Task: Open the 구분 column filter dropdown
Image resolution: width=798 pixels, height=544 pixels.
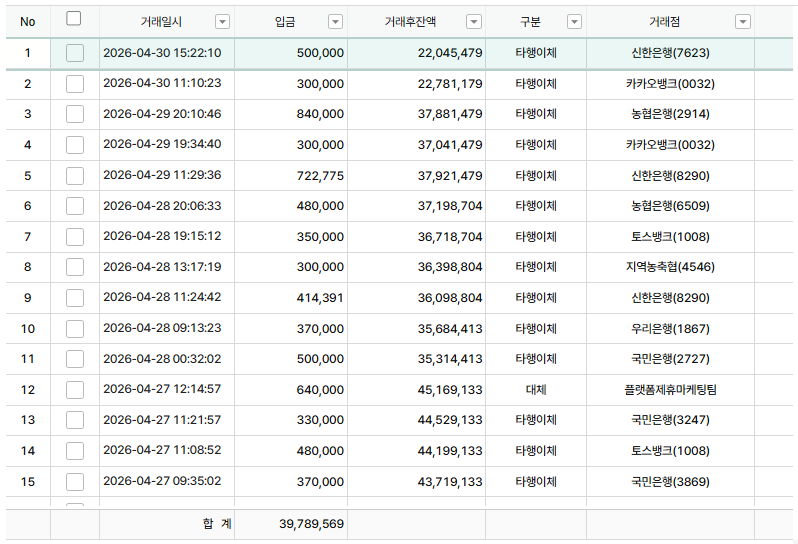Action: click(574, 22)
